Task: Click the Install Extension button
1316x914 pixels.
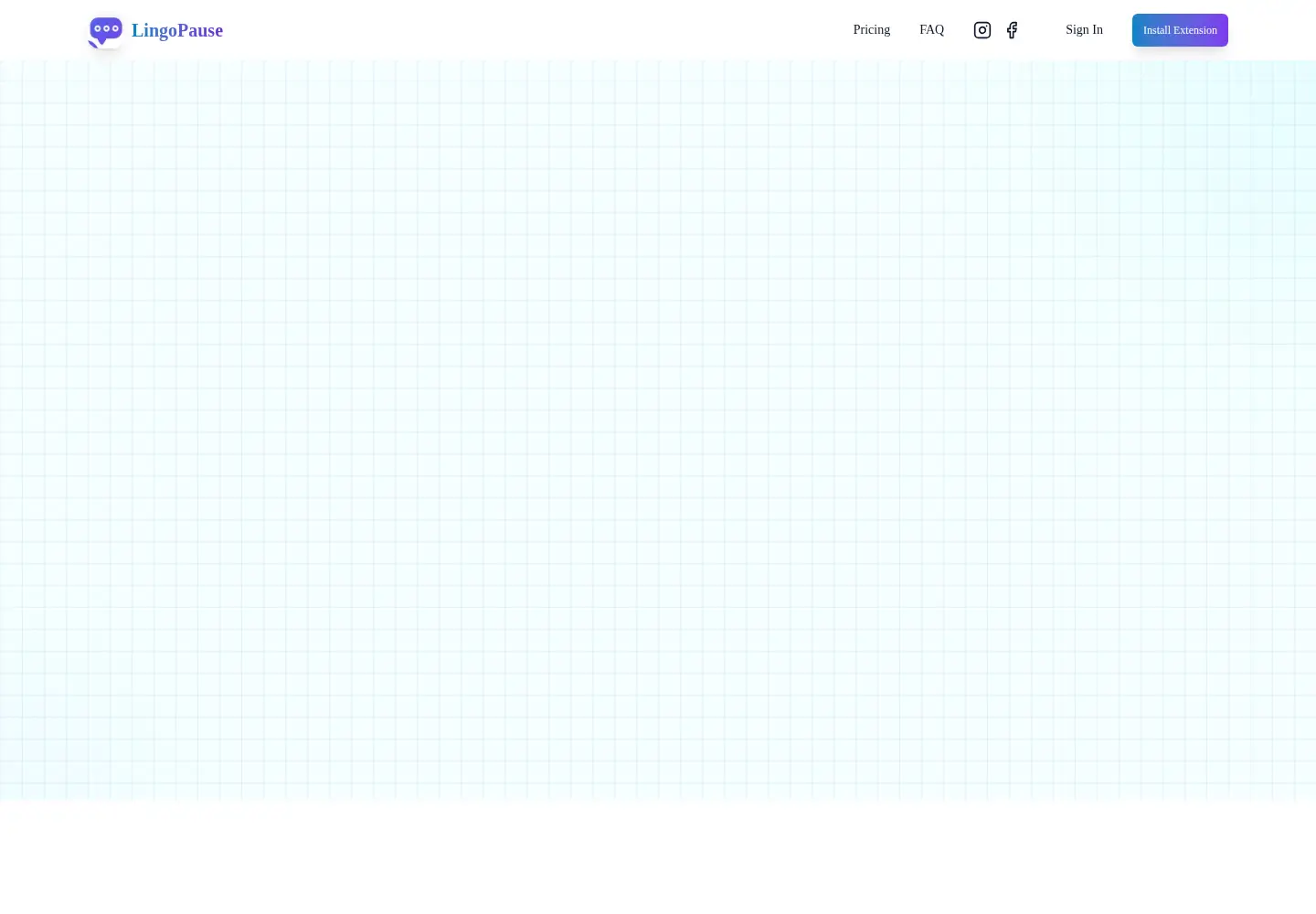Action: click(1180, 30)
